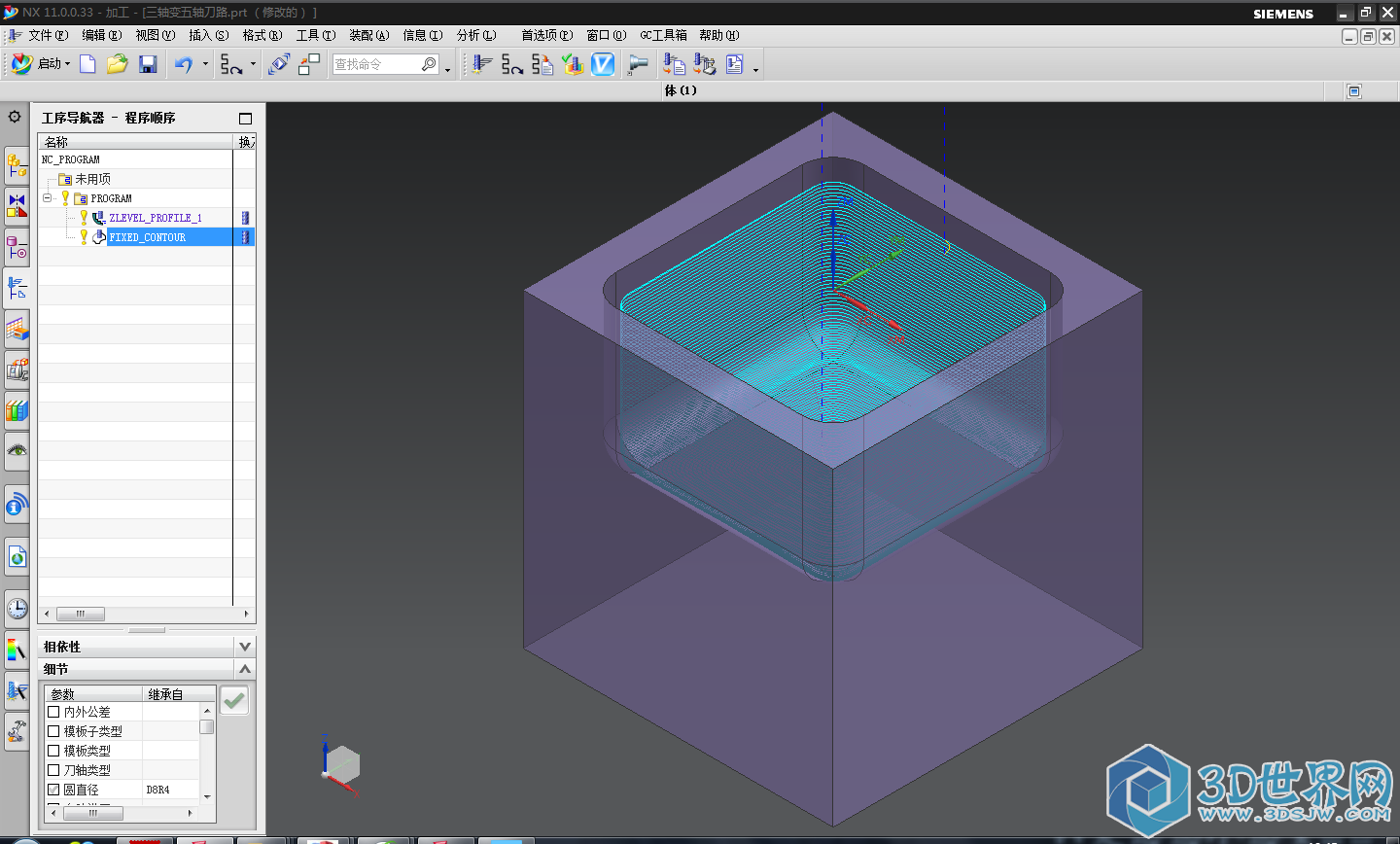The height and width of the screenshot is (844, 1400).
Task: Open the resource bar settings gear
Action: (15, 117)
